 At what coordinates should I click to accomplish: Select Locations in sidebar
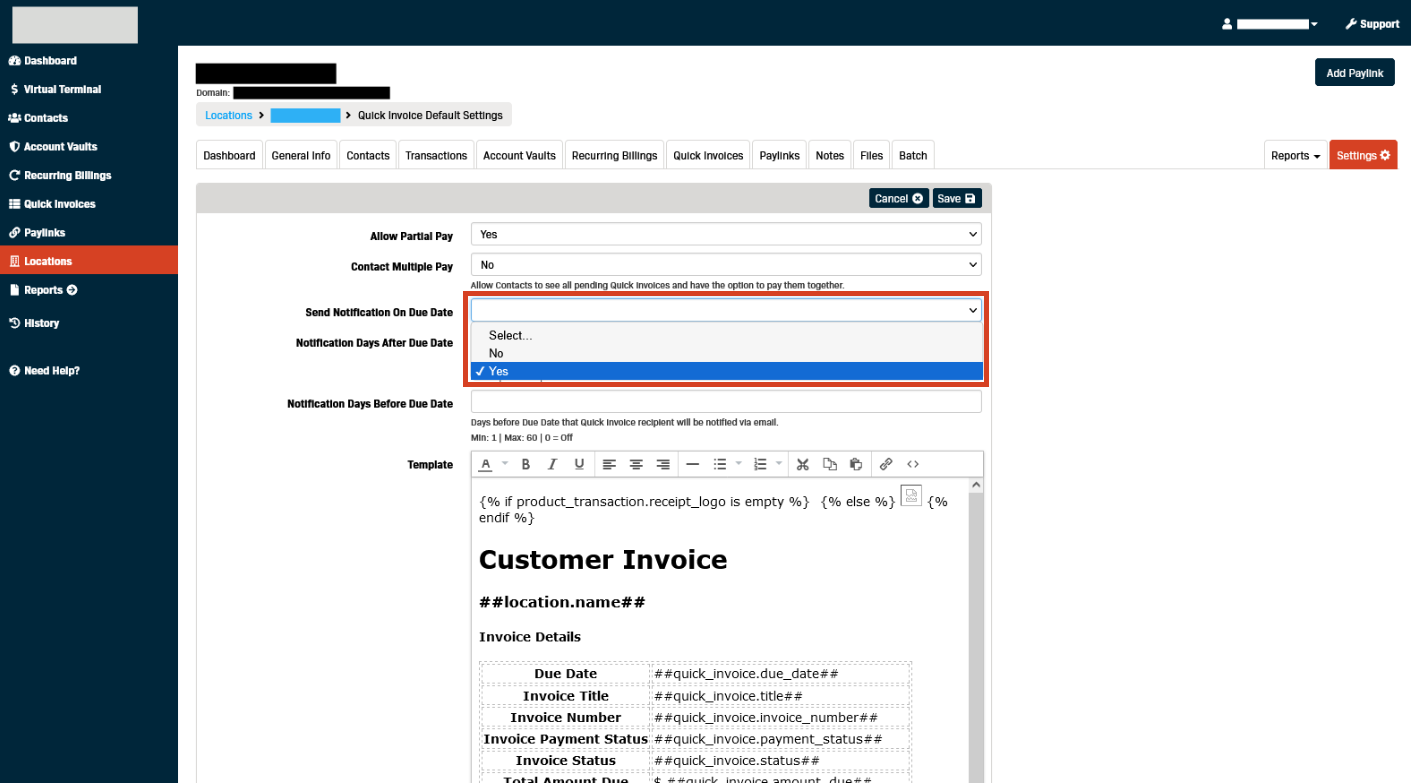89,261
